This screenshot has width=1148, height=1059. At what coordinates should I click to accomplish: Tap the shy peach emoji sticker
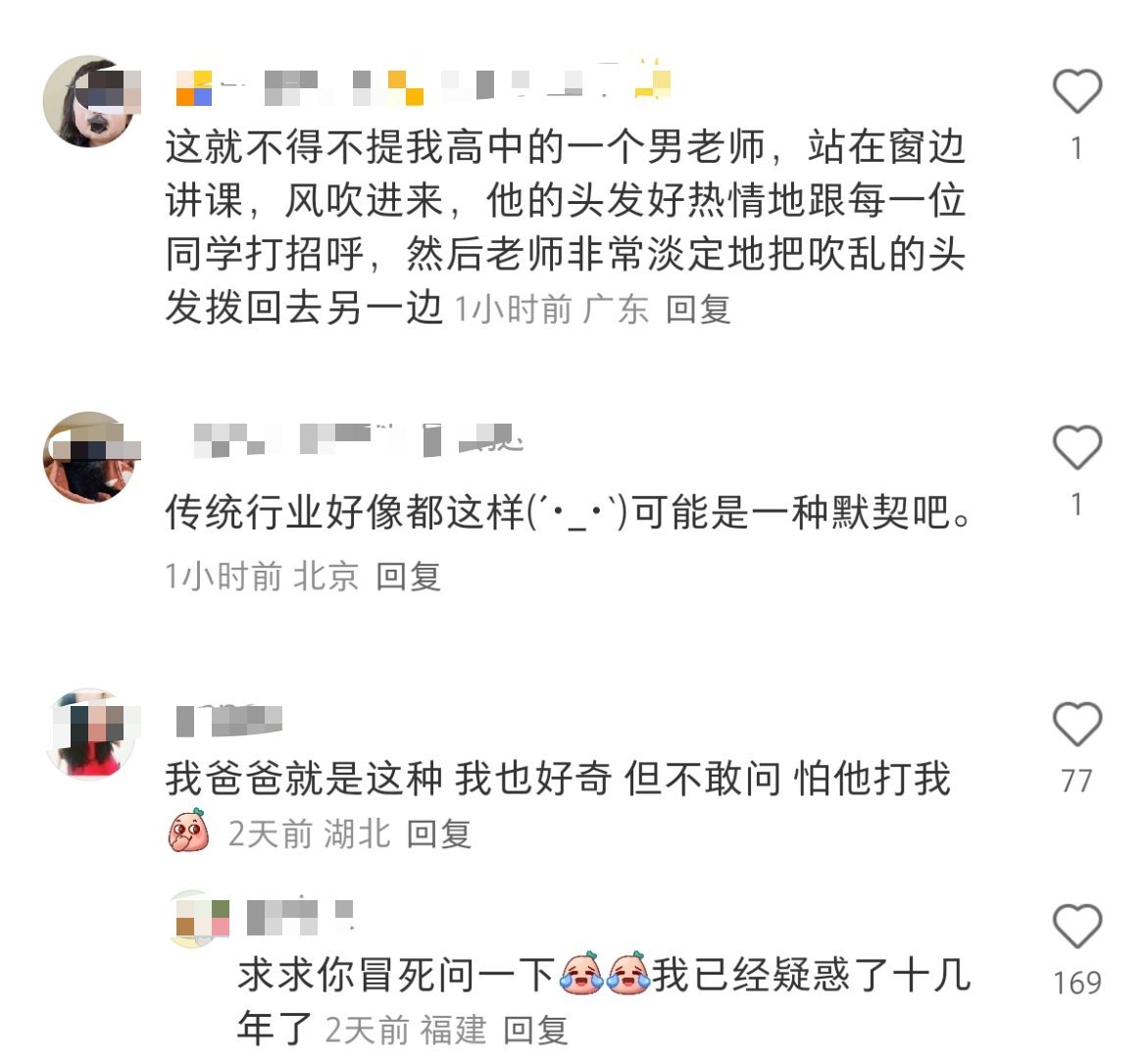[189, 831]
